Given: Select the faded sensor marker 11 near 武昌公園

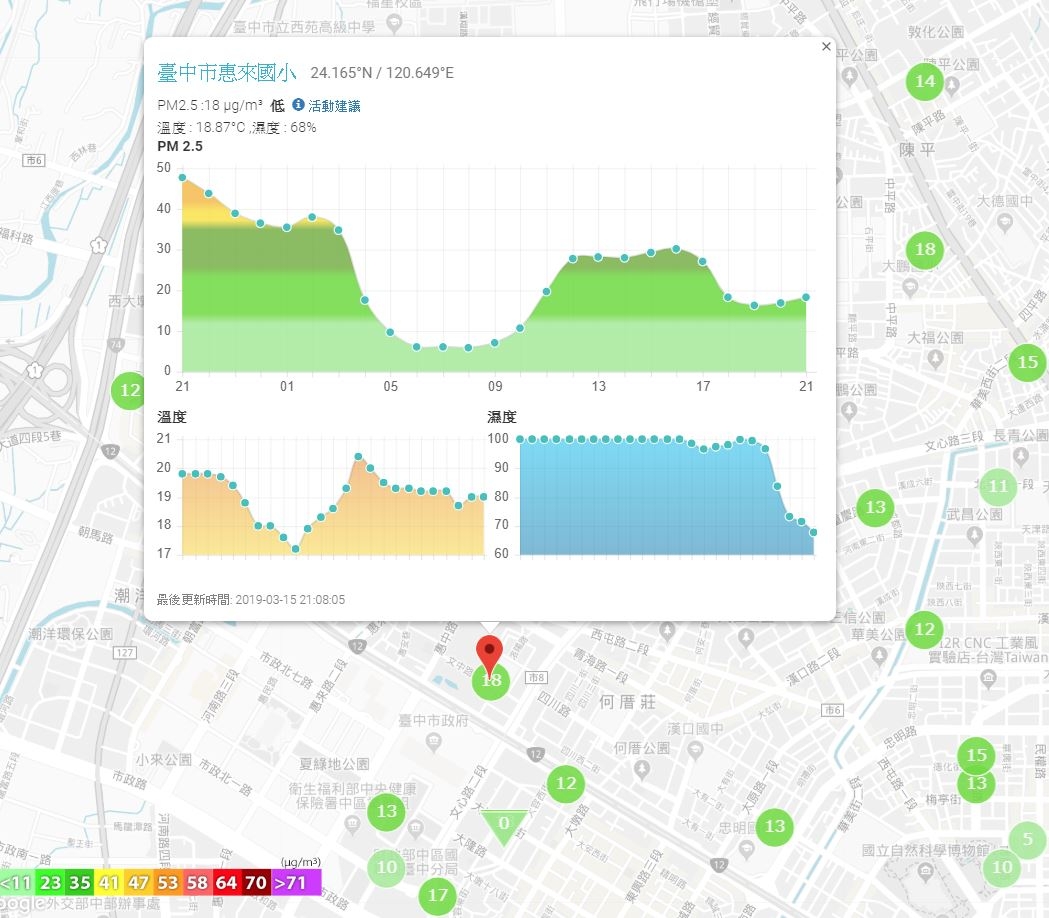Looking at the screenshot, I should click(x=997, y=486).
